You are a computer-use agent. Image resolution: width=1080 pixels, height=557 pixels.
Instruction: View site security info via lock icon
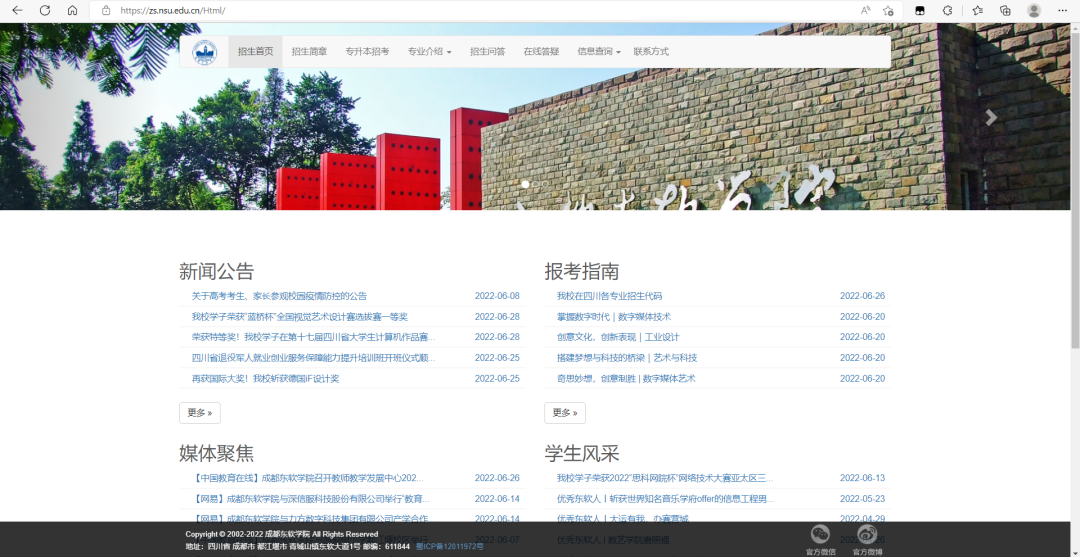[106, 10]
